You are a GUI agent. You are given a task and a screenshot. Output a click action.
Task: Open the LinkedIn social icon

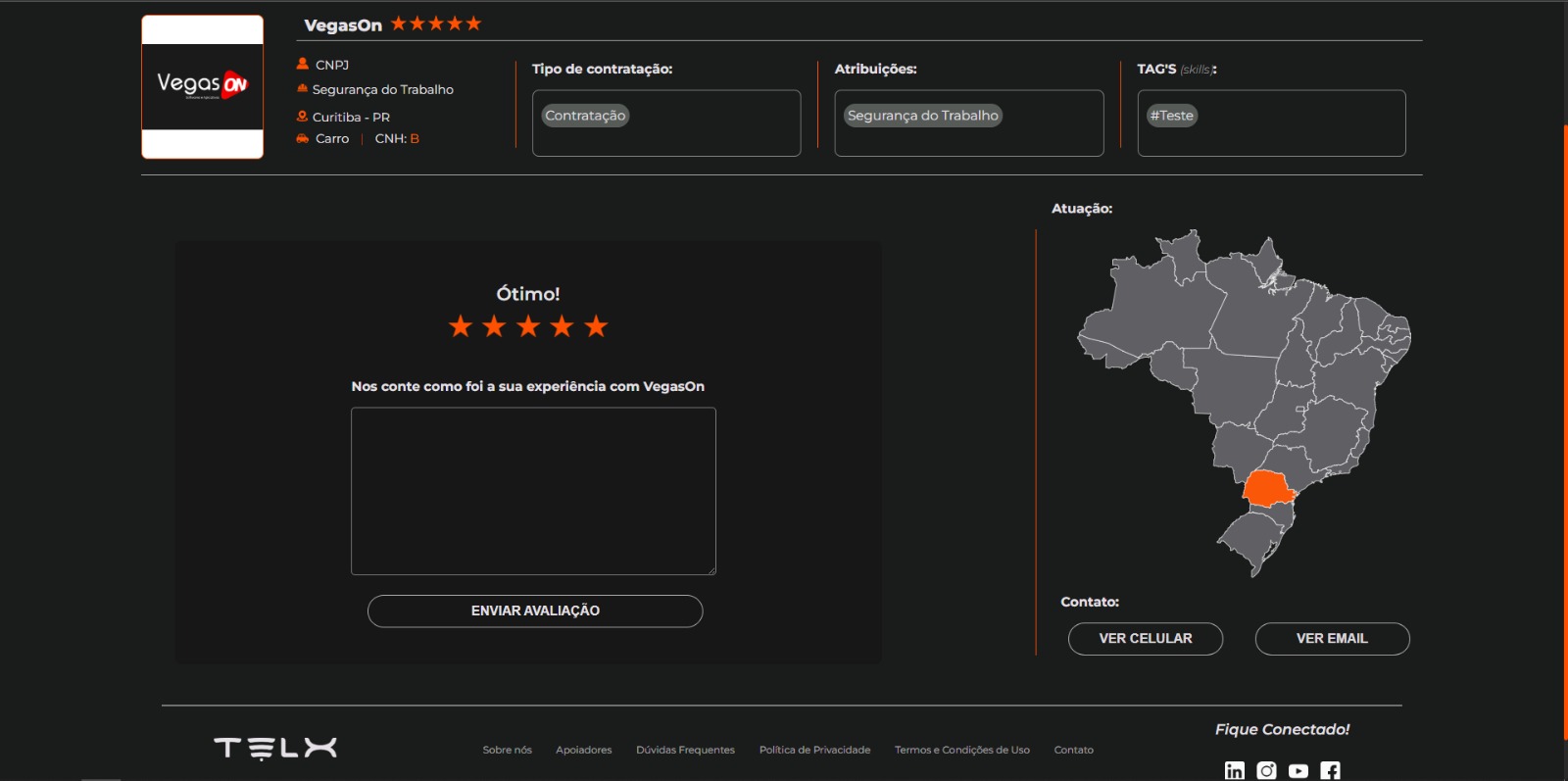click(1235, 770)
